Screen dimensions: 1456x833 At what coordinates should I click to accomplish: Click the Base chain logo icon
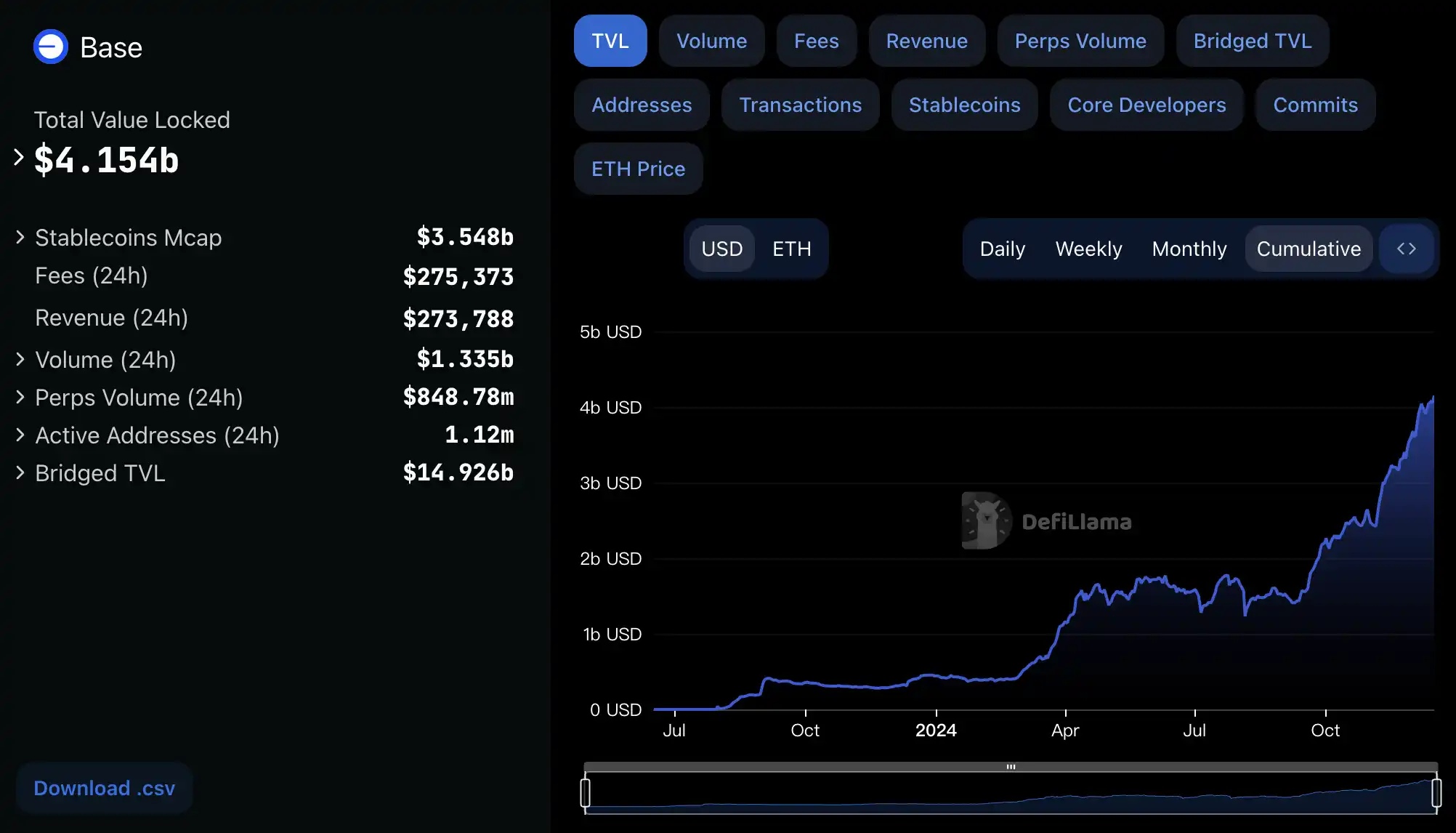[x=51, y=47]
